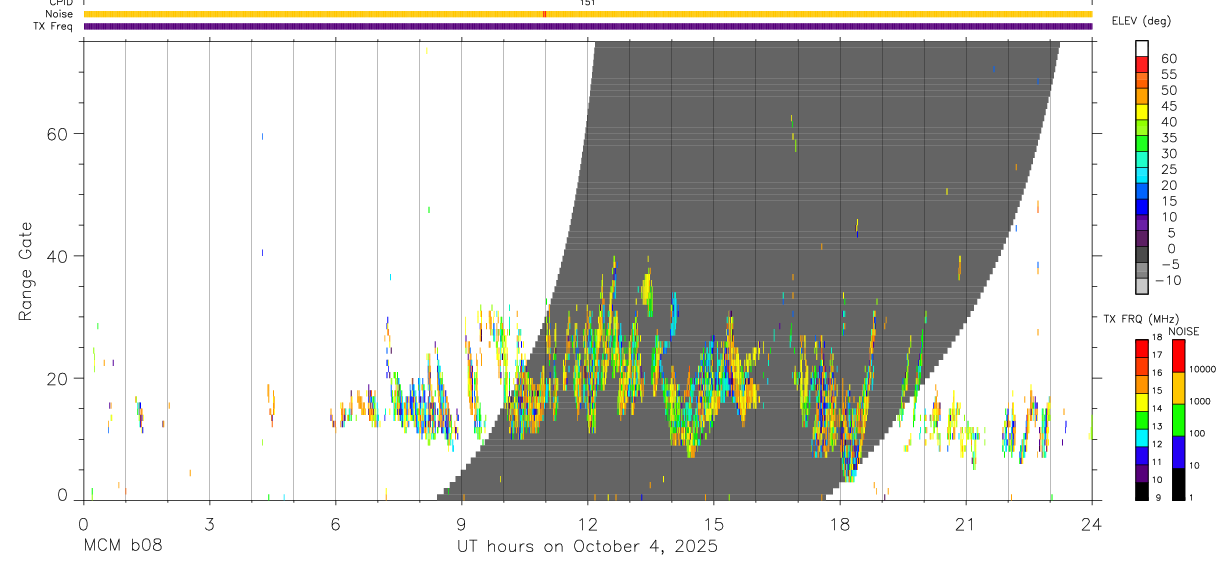Viewport: 1228px width, 567px height.
Task: Click the purple TX Freq strip
Action: tap(587, 26)
